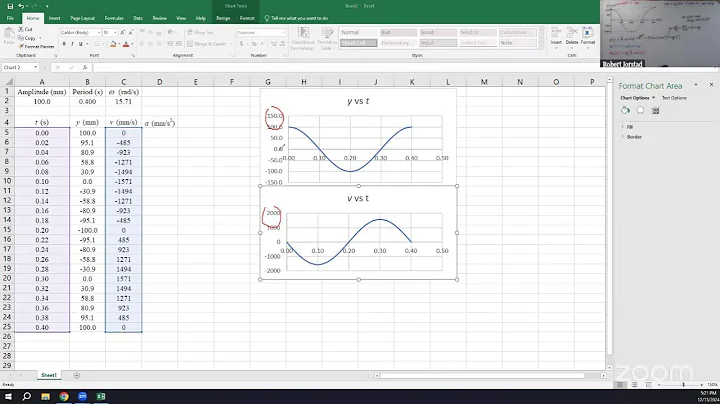Toggle Underline formatting
Viewport: 720px width, 404px height.
pos(80,44)
